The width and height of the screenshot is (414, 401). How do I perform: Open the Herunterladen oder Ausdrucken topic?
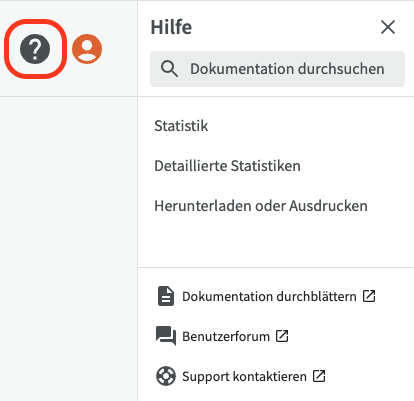point(261,206)
